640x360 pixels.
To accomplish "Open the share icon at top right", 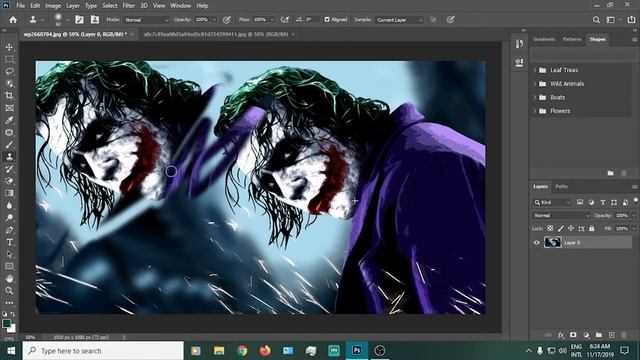I will point(631,20).
